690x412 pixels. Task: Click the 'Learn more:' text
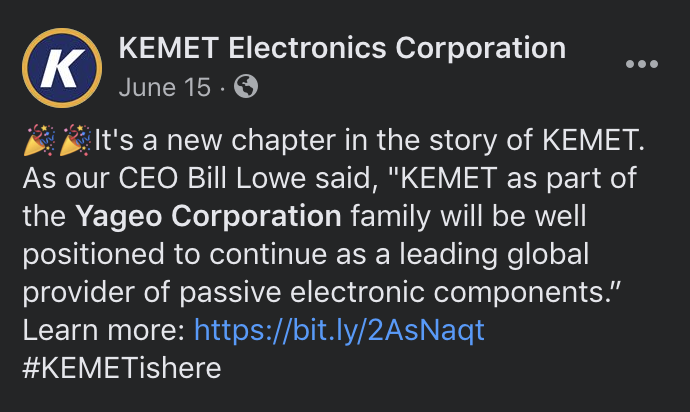click(x=104, y=331)
